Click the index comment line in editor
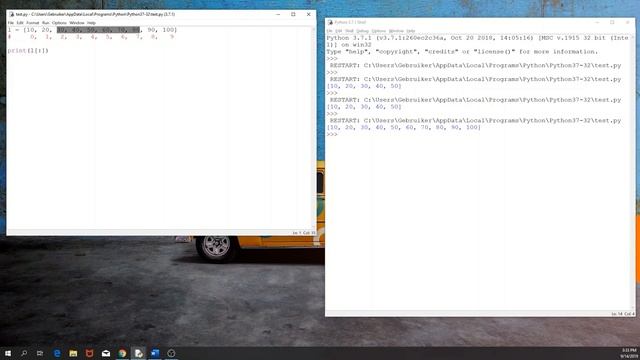 coord(91,37)
